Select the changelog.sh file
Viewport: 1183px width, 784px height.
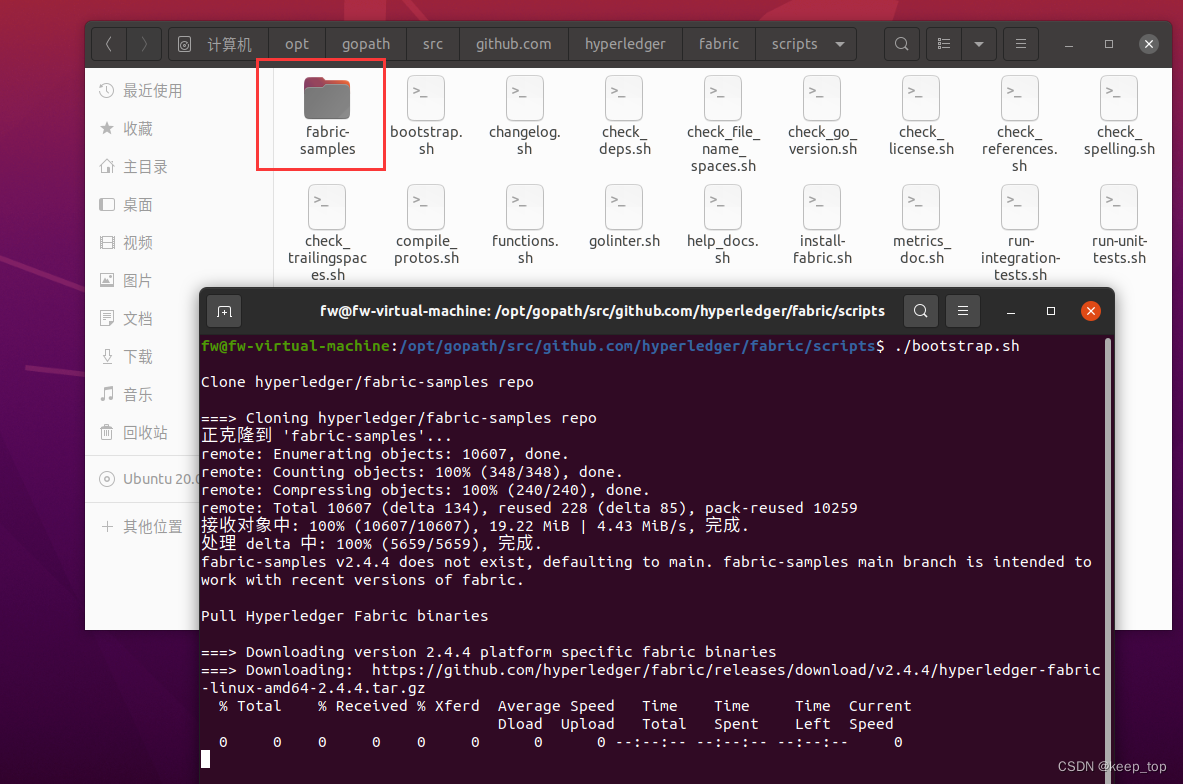[524, 115]
